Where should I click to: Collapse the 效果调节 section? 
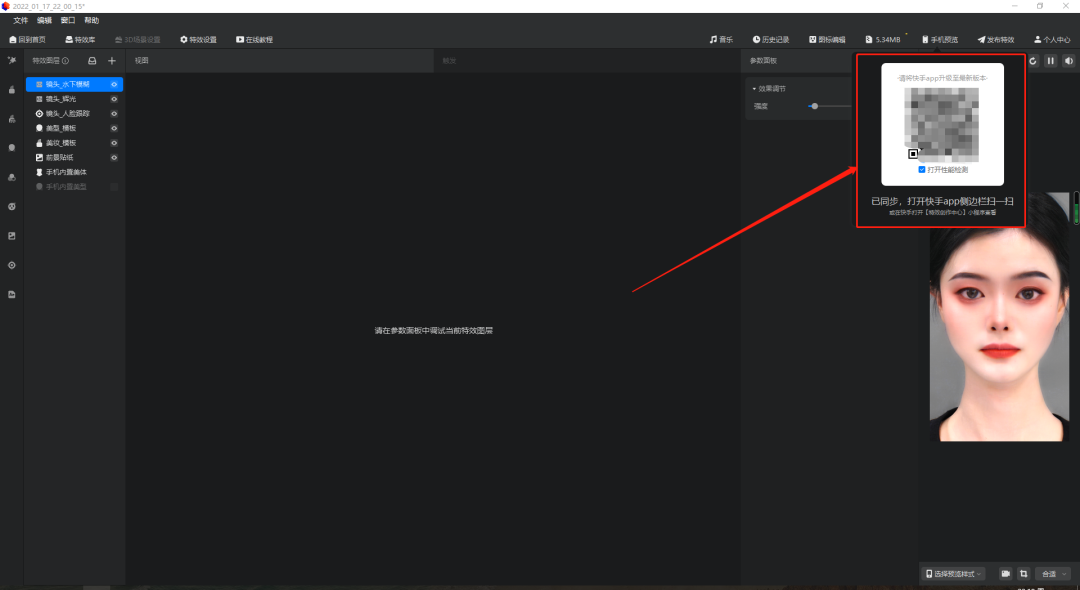pyautogui.click(x=755, y=89)
